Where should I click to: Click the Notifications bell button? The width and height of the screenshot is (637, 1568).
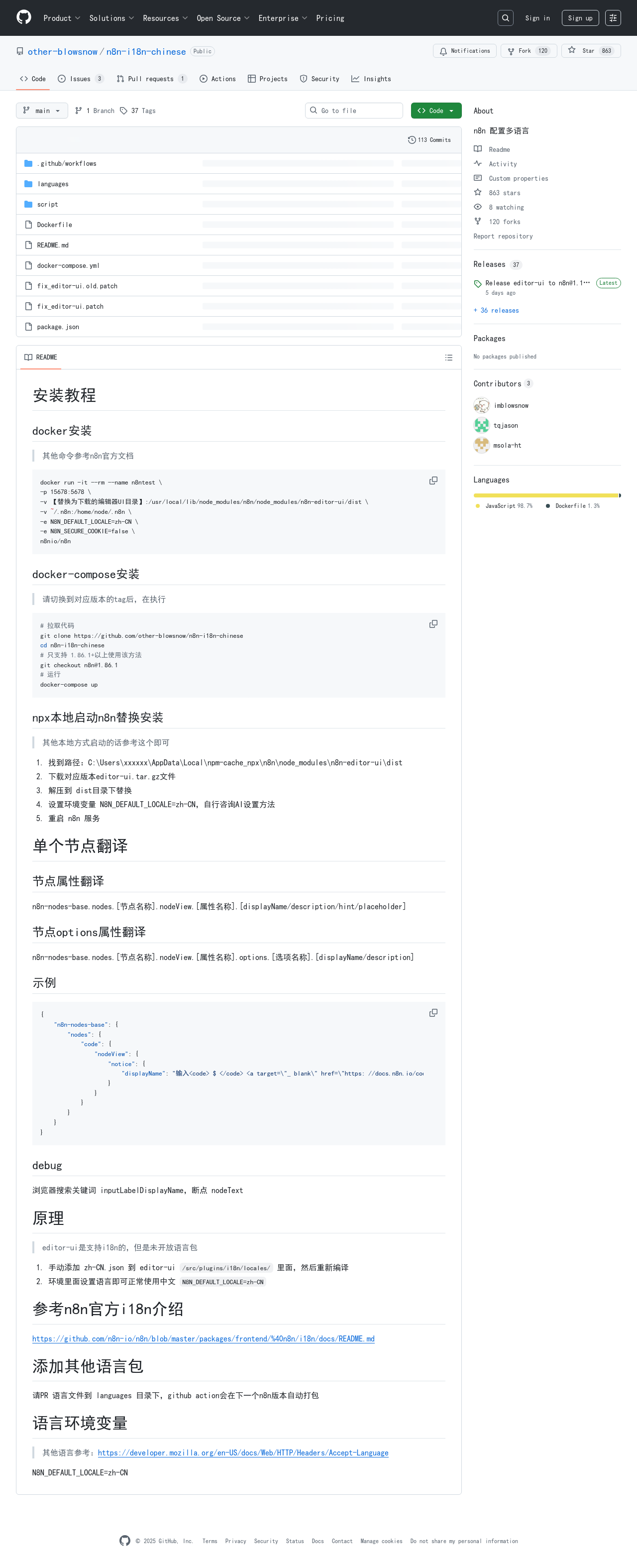pos(464,51)
